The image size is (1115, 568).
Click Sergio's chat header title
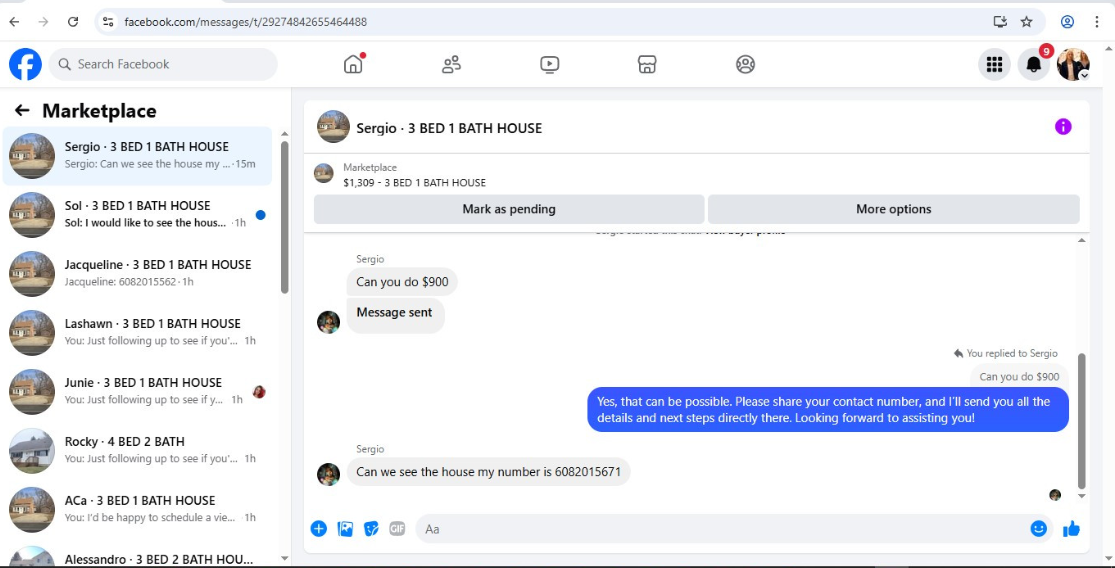[x=449, y=129]
